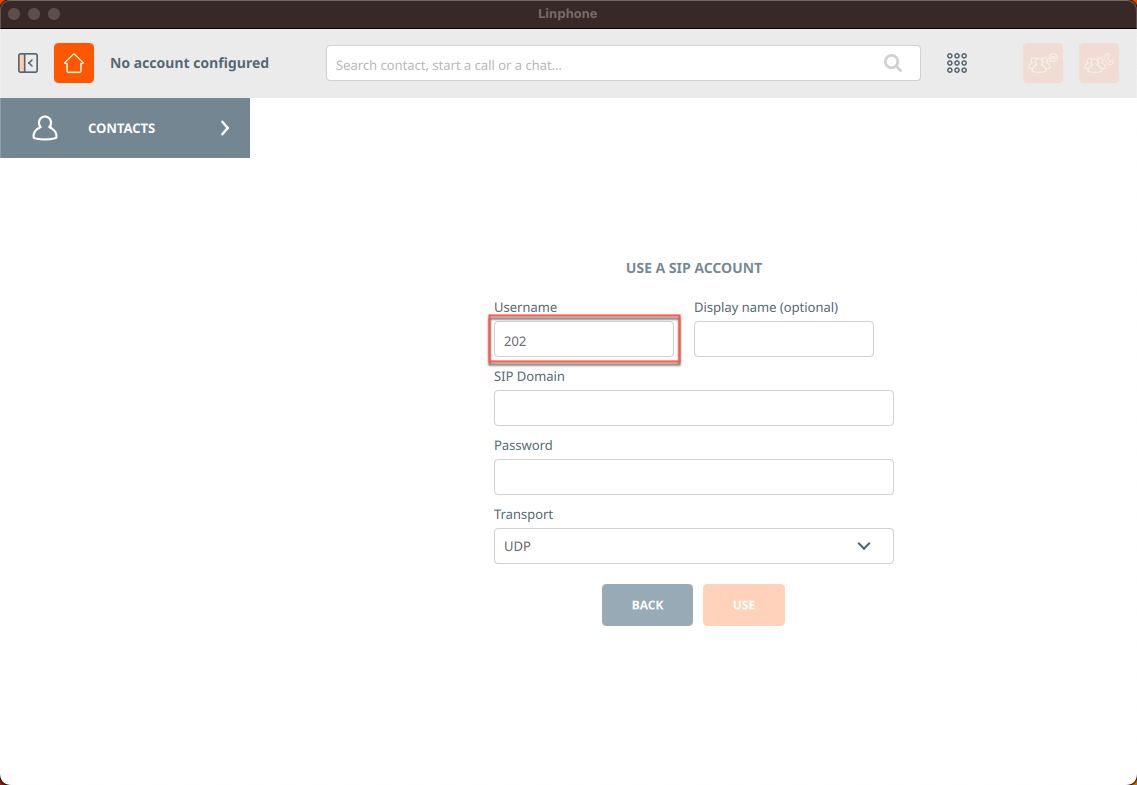
Task: Click the Contacts person silhouette icon
Action: point(45,128)
